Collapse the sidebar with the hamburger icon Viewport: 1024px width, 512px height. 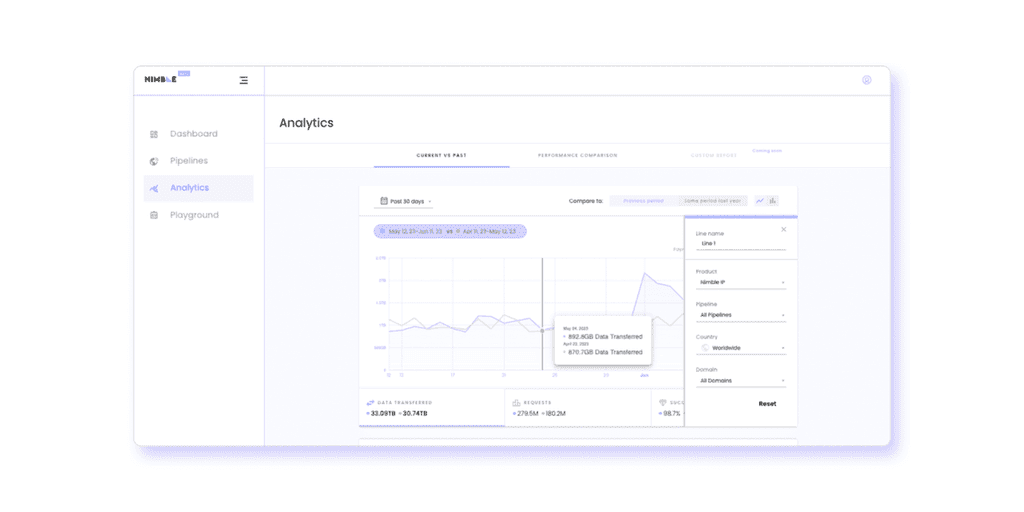tap(244, 80)
